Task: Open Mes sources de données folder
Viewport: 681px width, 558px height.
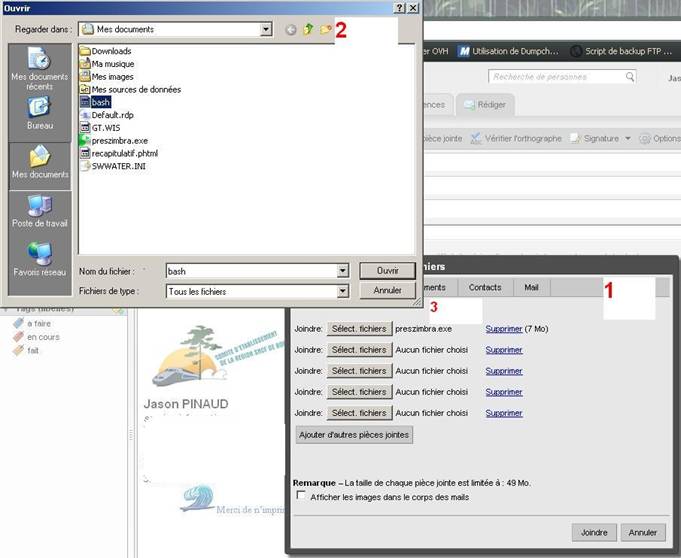Action: point(130,89)
